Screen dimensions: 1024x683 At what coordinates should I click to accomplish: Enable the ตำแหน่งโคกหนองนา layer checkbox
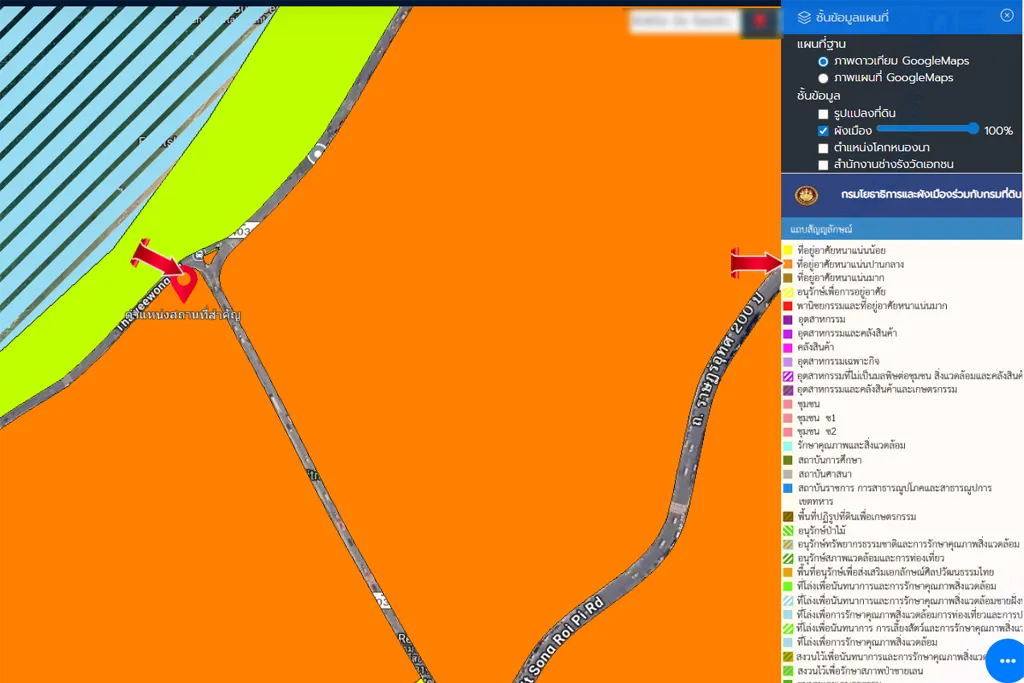[x=823, y=148]
